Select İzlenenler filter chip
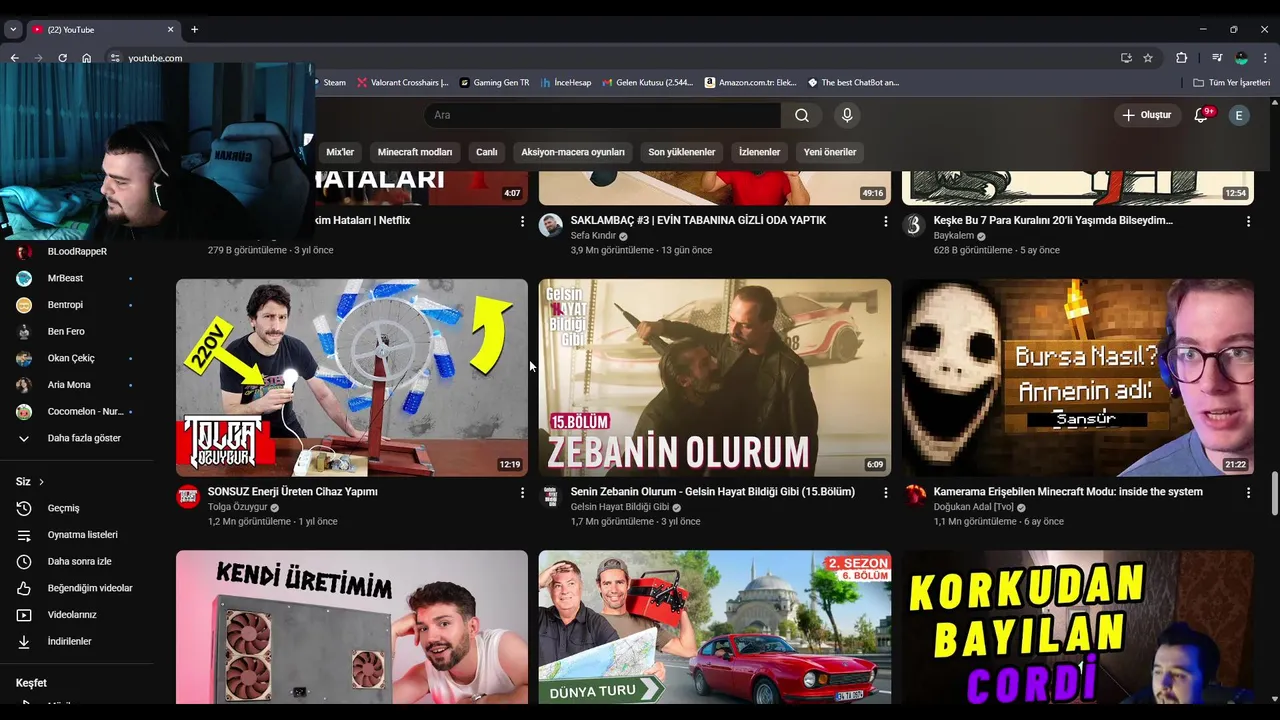This screenshot has width=1280, height=720. [759, 152]
